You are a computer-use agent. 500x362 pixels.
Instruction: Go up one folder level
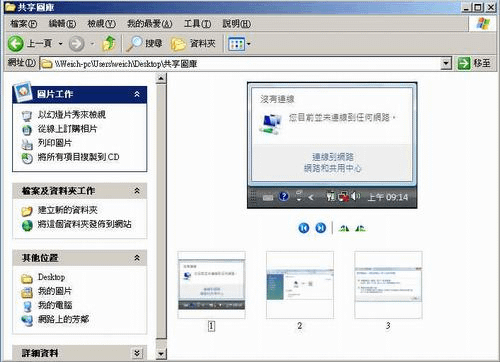(109, 44)
